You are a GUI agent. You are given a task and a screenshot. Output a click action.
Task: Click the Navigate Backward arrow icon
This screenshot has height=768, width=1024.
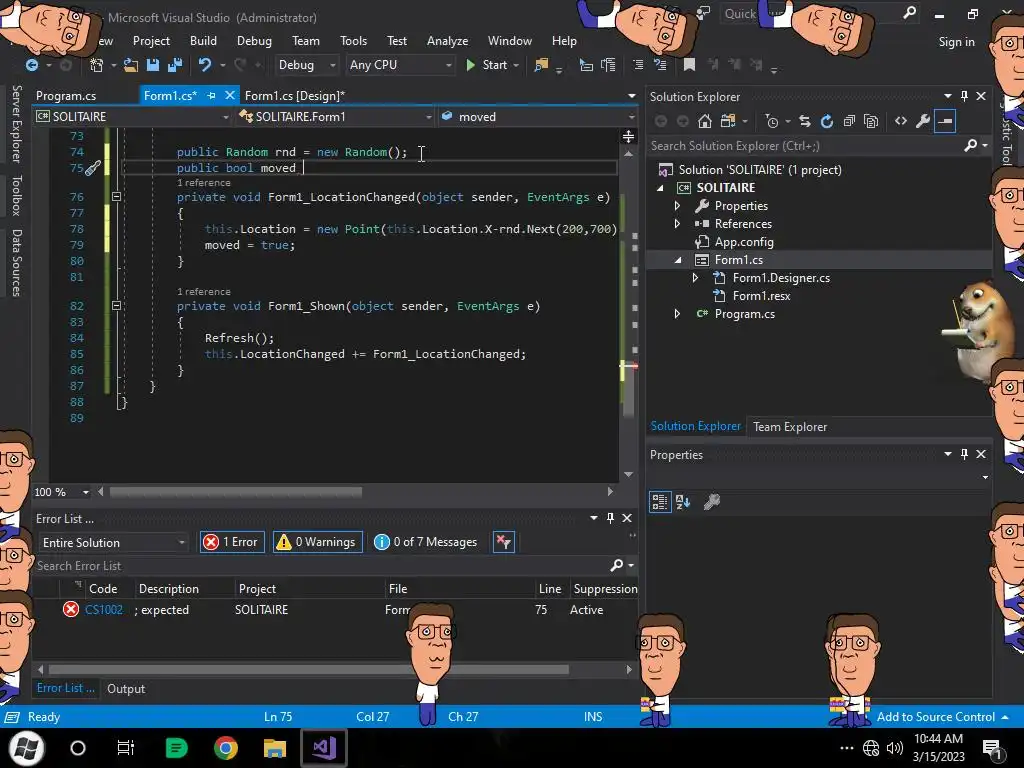31,65
